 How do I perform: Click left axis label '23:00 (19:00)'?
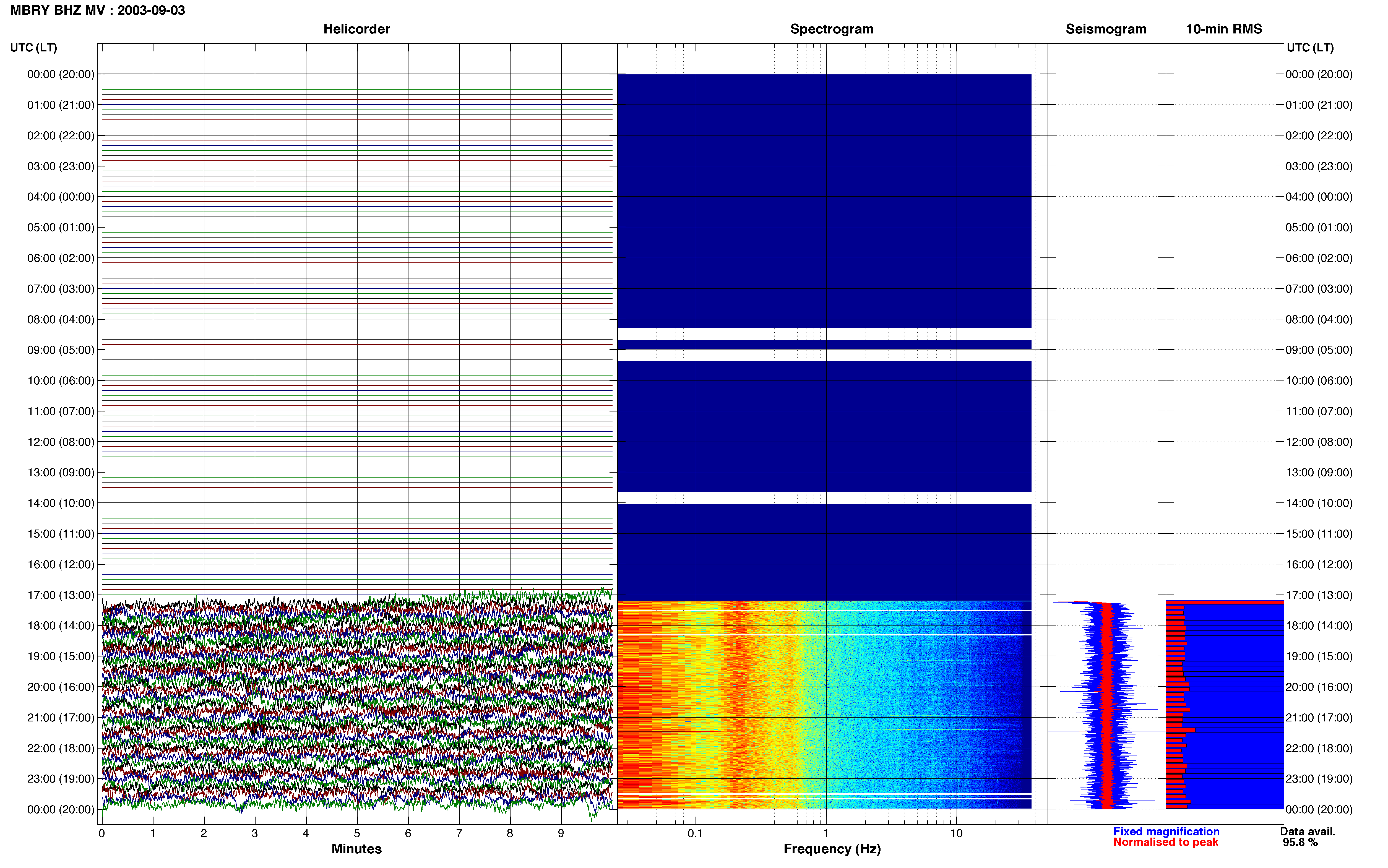click(61, 779)
